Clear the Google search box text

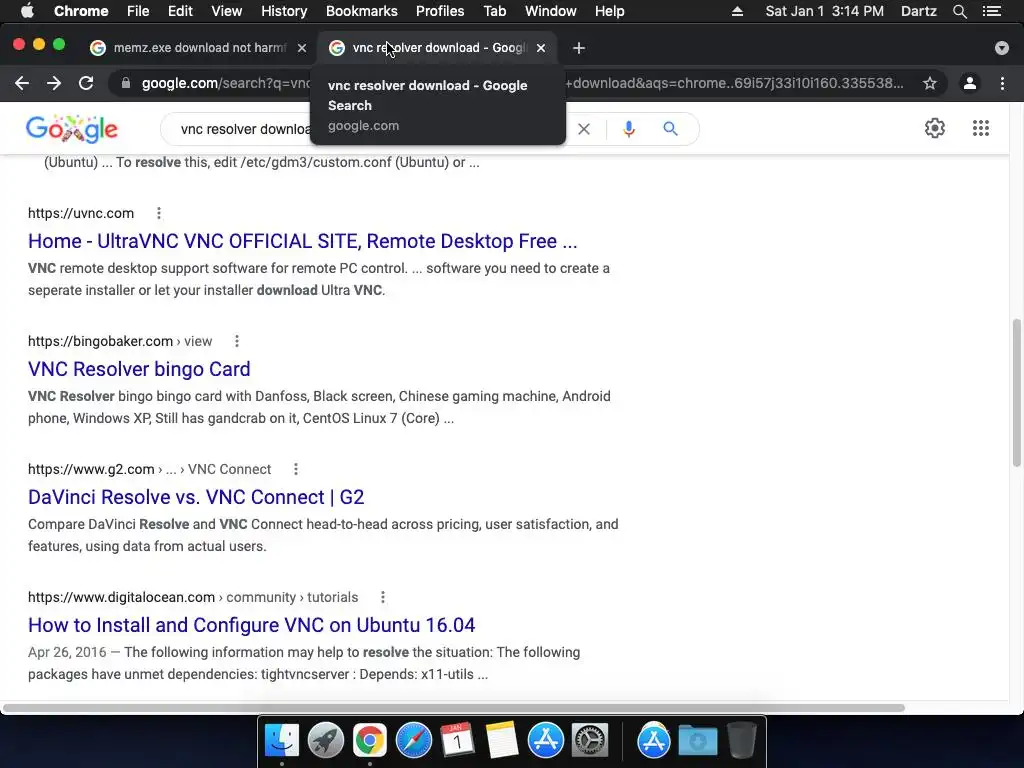pyautogui.click(x=584, y=129)
